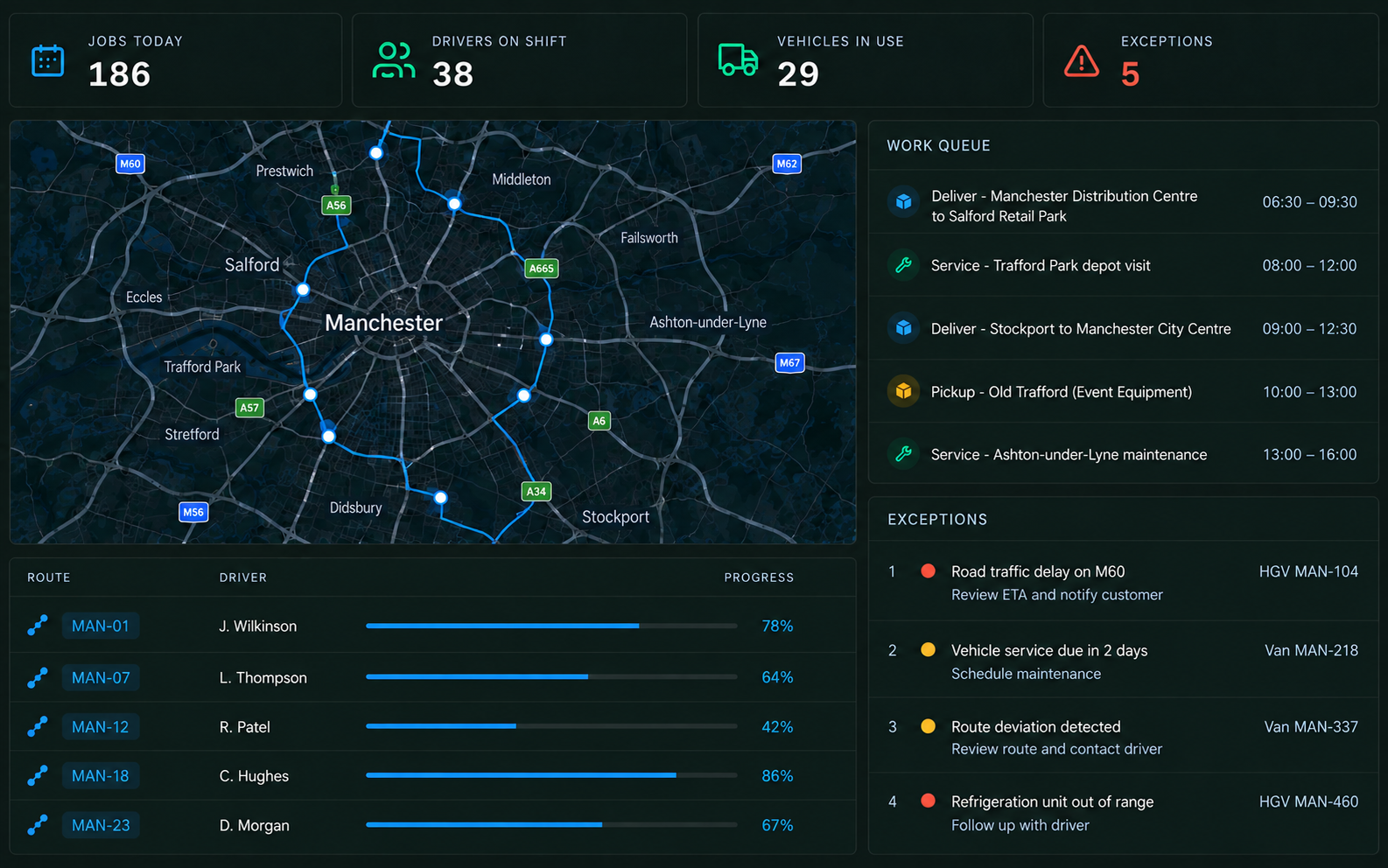Click the A34 road marker on map
Screen dimensions: 1388x868
[536, 492]
